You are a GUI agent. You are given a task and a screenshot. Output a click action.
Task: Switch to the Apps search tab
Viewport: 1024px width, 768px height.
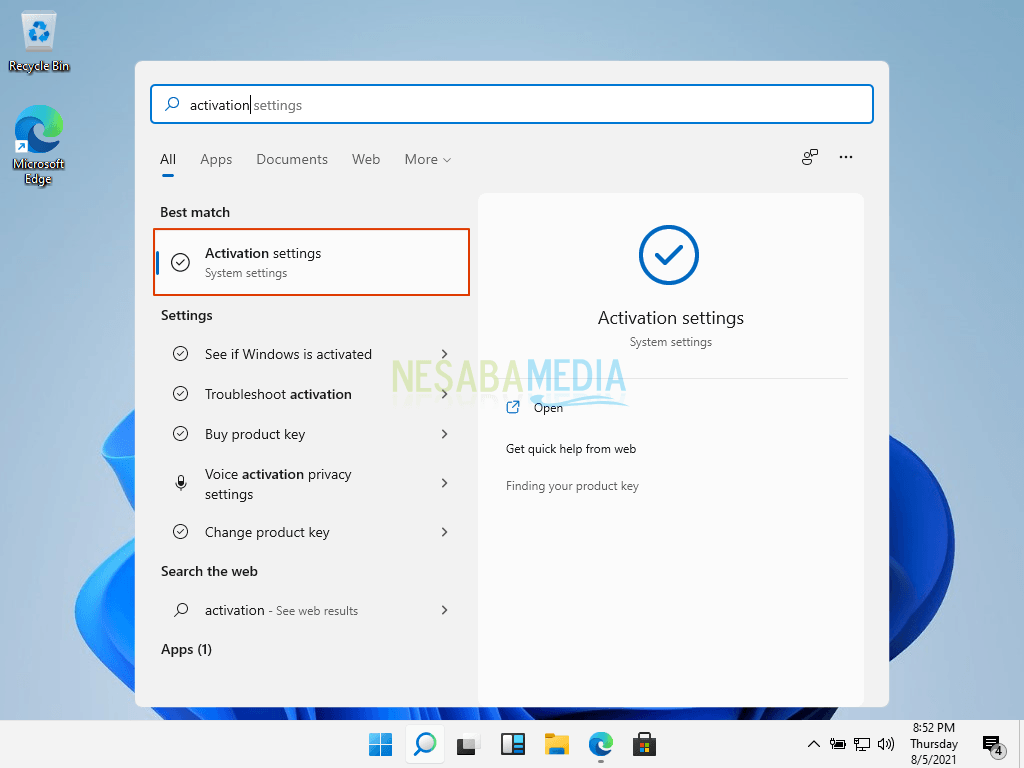coord(216,159)
